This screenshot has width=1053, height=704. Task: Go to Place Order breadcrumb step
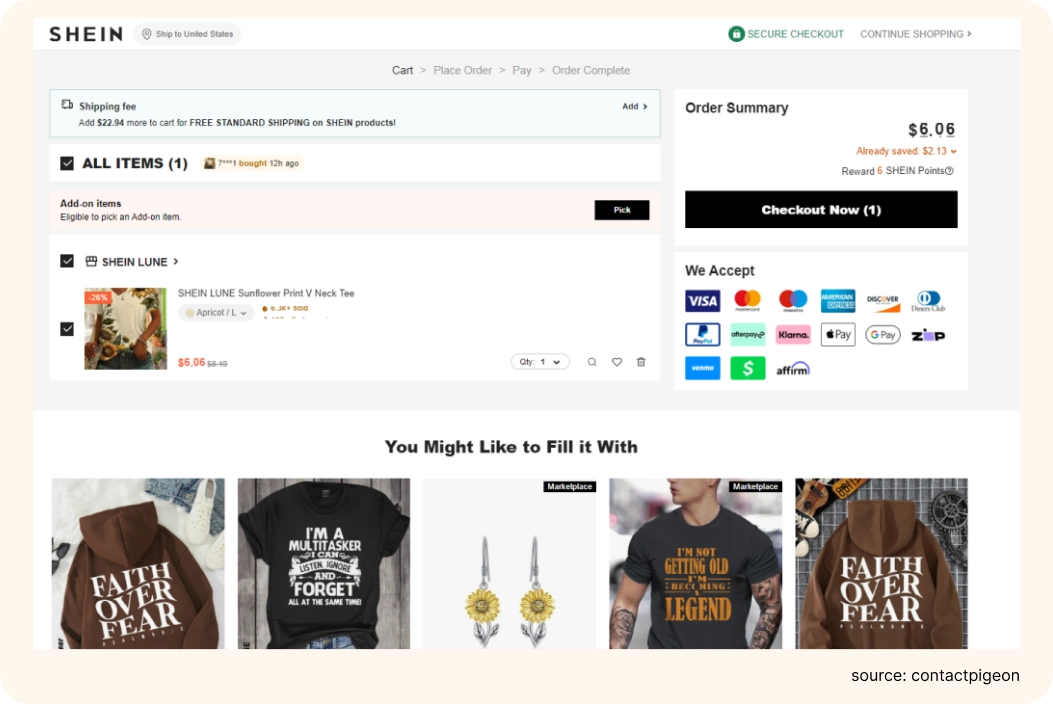pyautogui.click(x=463, y=71)
